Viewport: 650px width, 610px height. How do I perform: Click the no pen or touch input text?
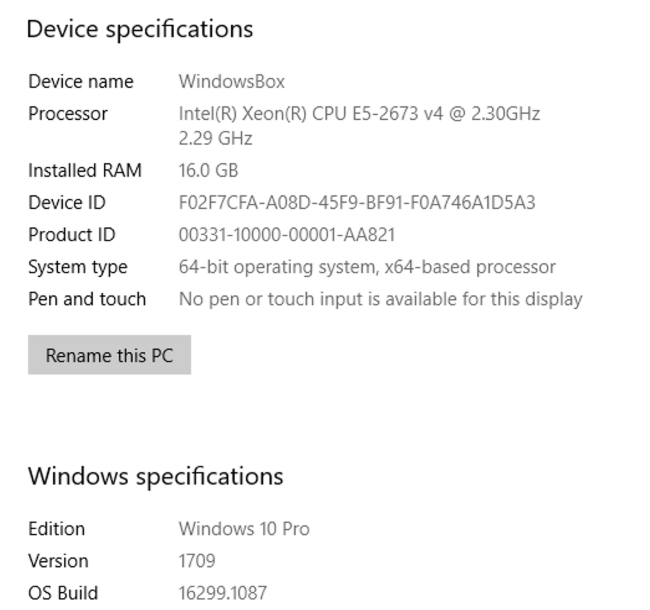(380, 299)
